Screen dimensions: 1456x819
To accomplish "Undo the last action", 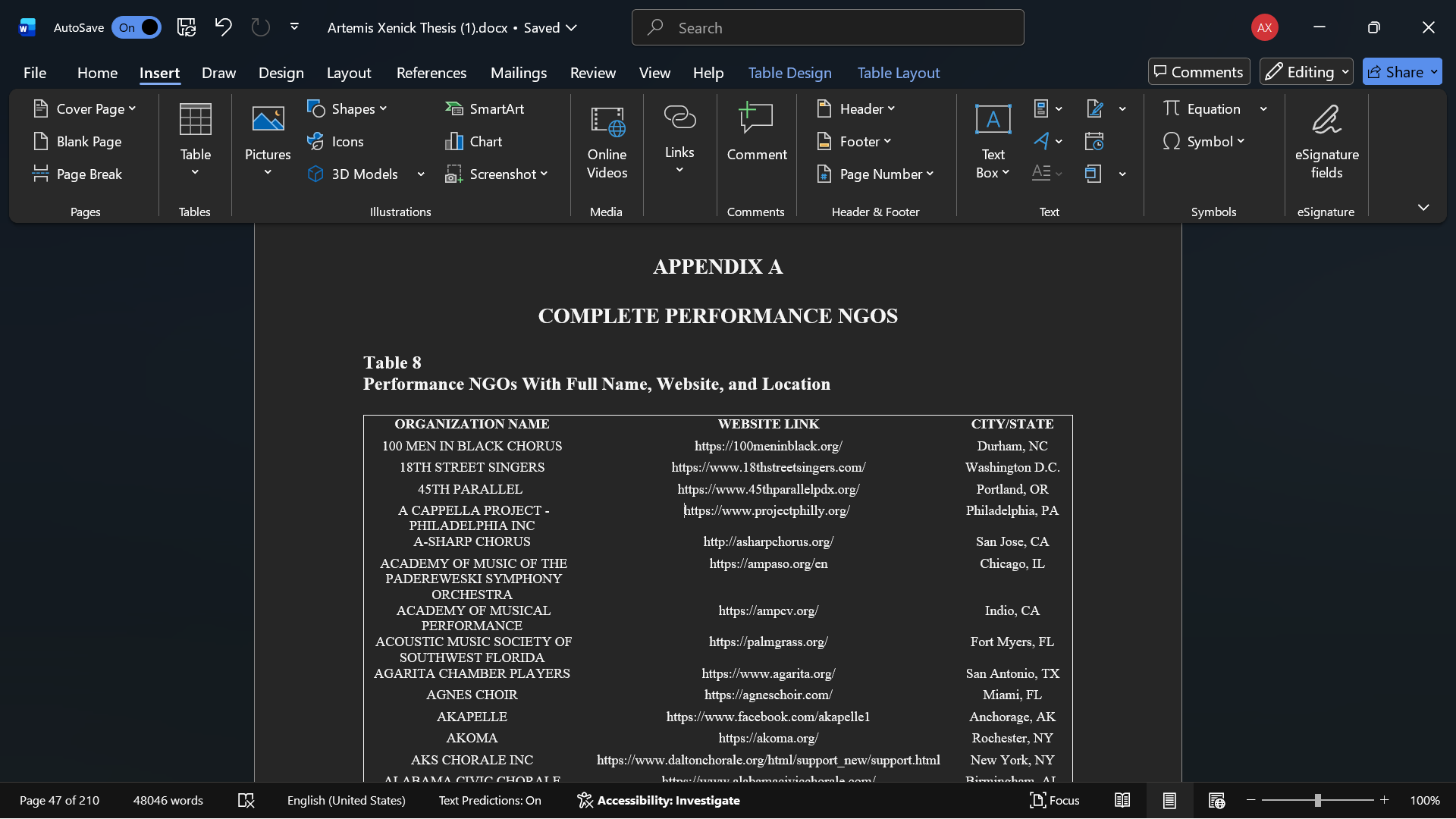I will pos(223,28).
